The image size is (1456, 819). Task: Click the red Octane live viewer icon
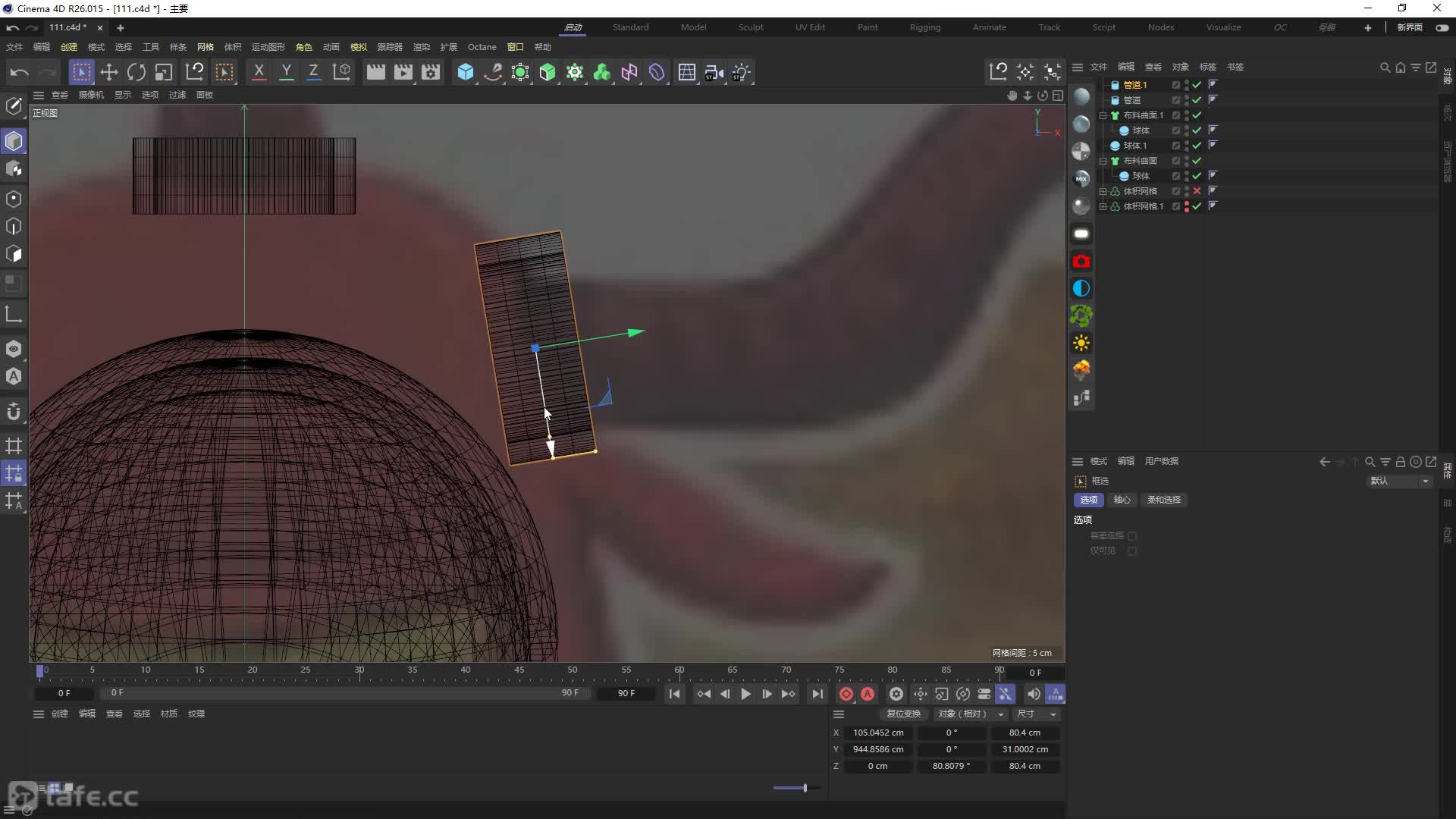1081,261
